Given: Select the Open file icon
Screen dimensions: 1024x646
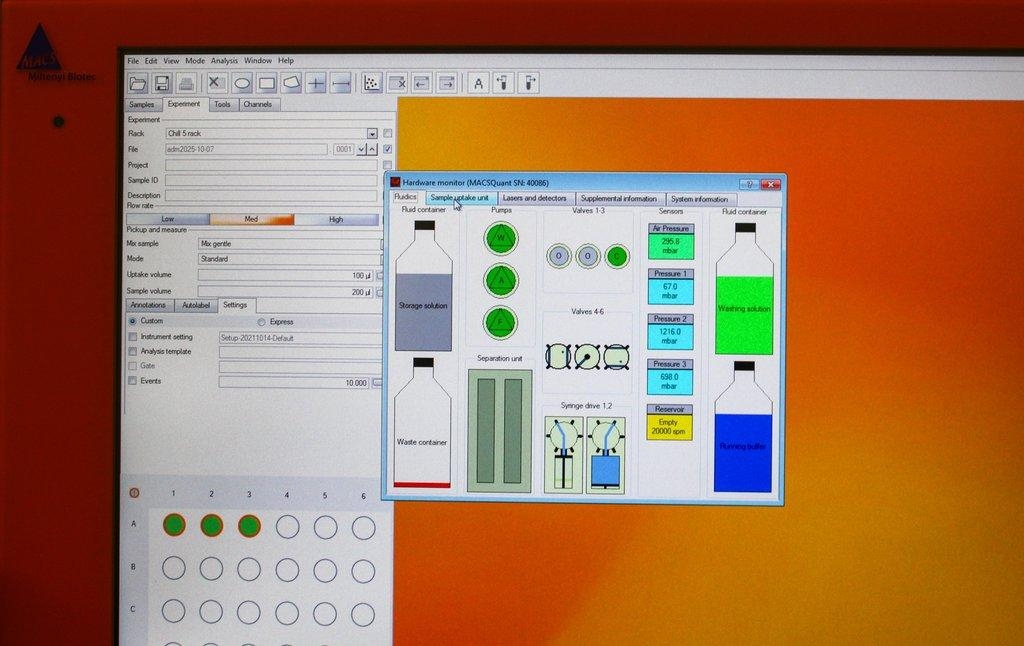Looking at the screenshot, I should click(137, 83).
